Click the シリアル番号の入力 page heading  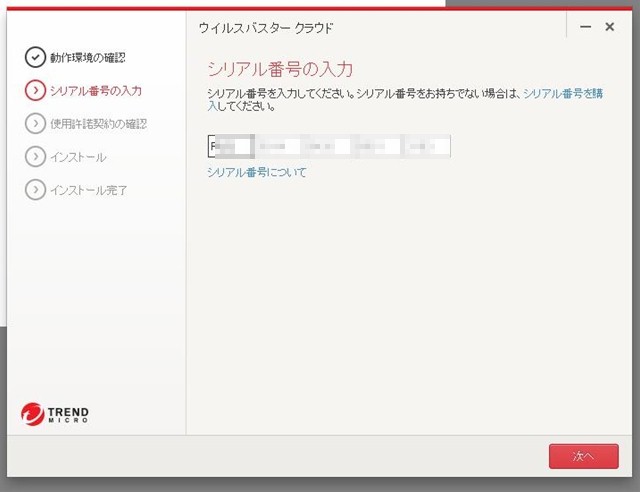coord(280,69)
